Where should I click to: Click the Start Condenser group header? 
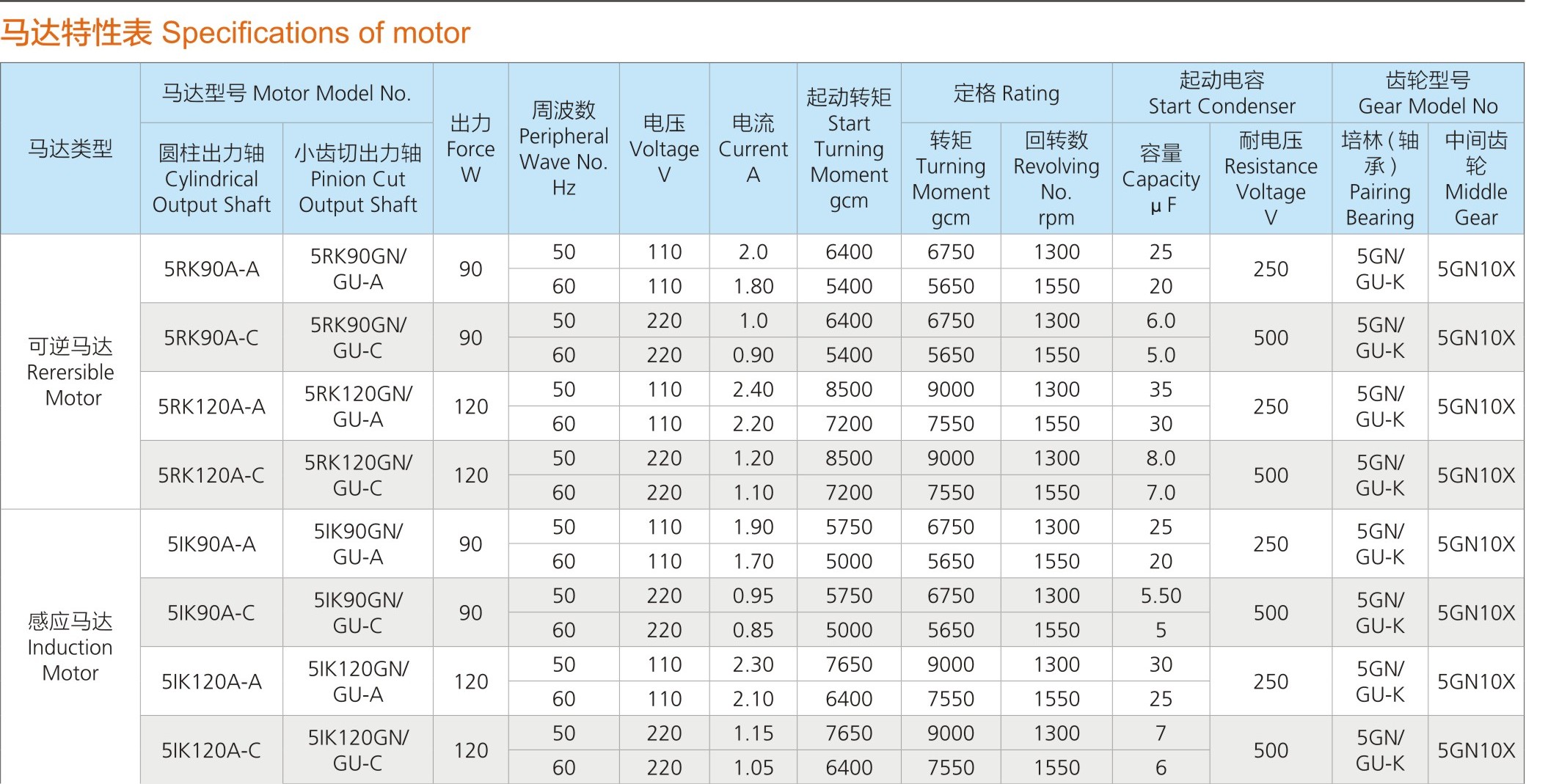click(1222, 93)
